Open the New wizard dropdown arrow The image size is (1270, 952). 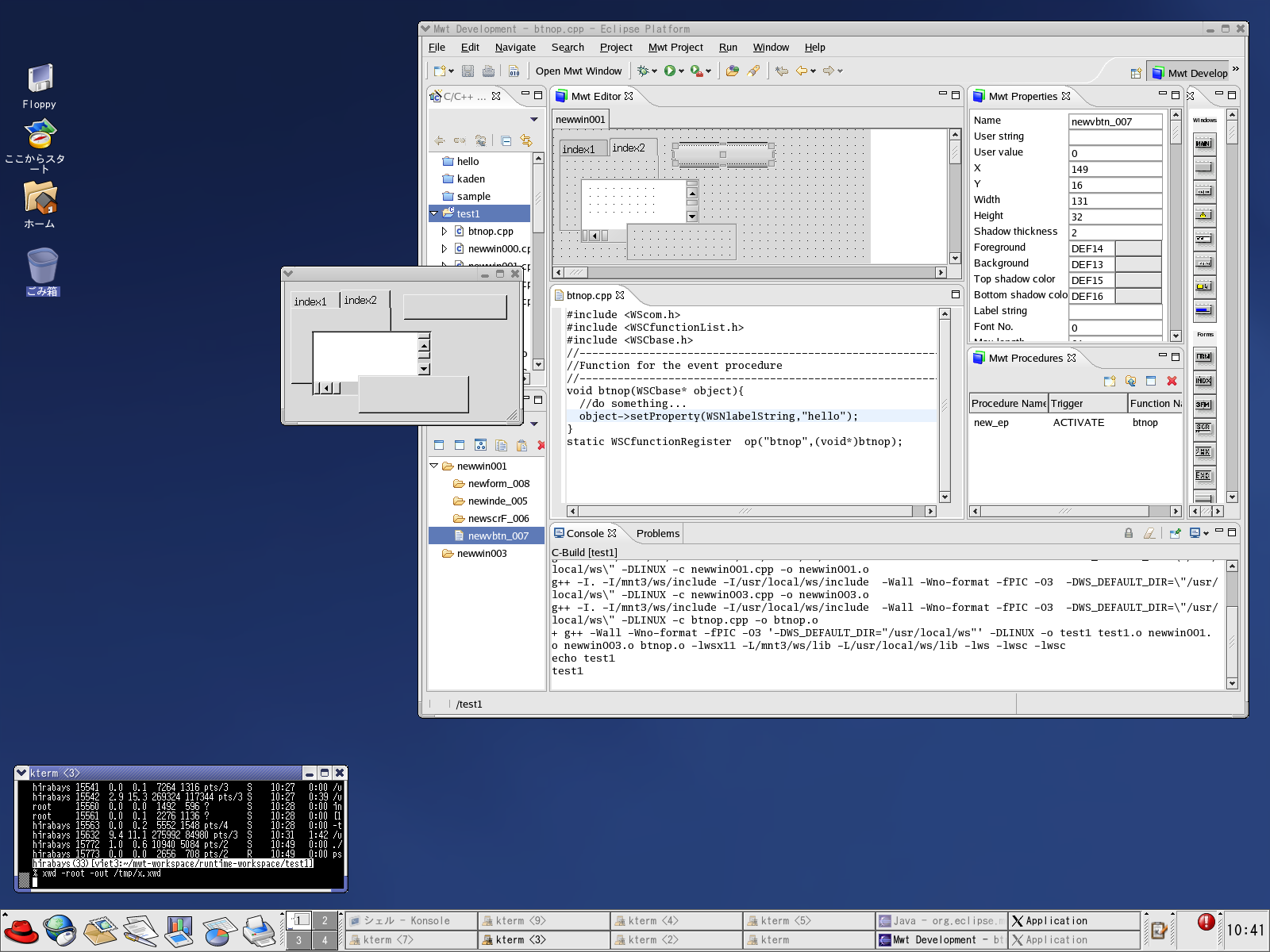tap(452, 71)
